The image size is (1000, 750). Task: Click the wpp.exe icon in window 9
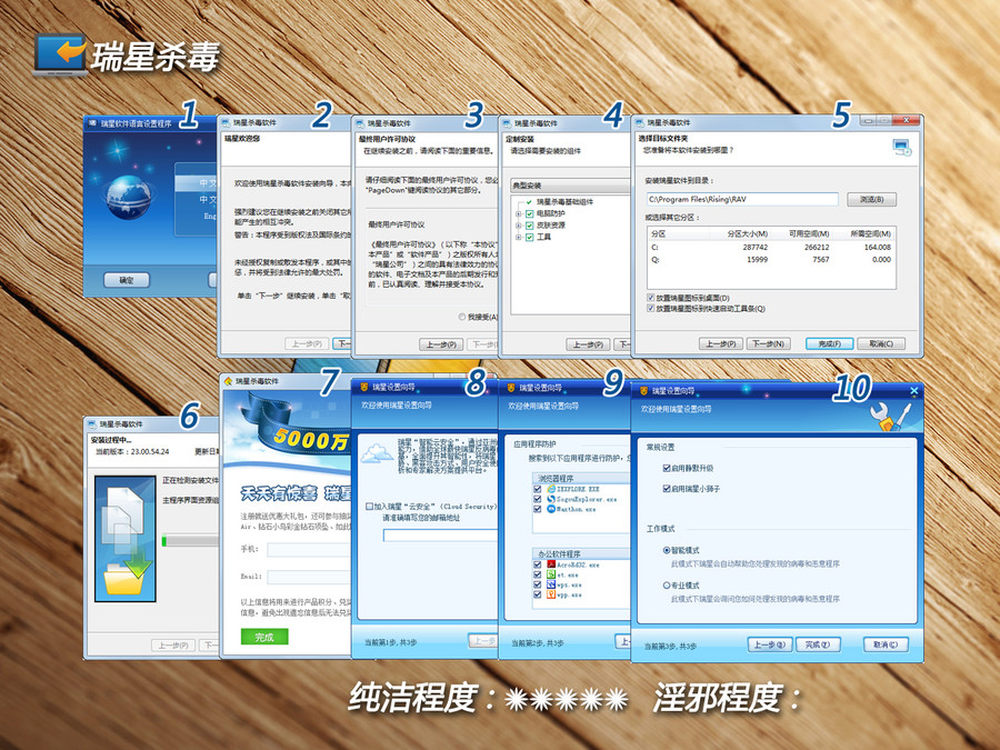click(x=550, y=595)
